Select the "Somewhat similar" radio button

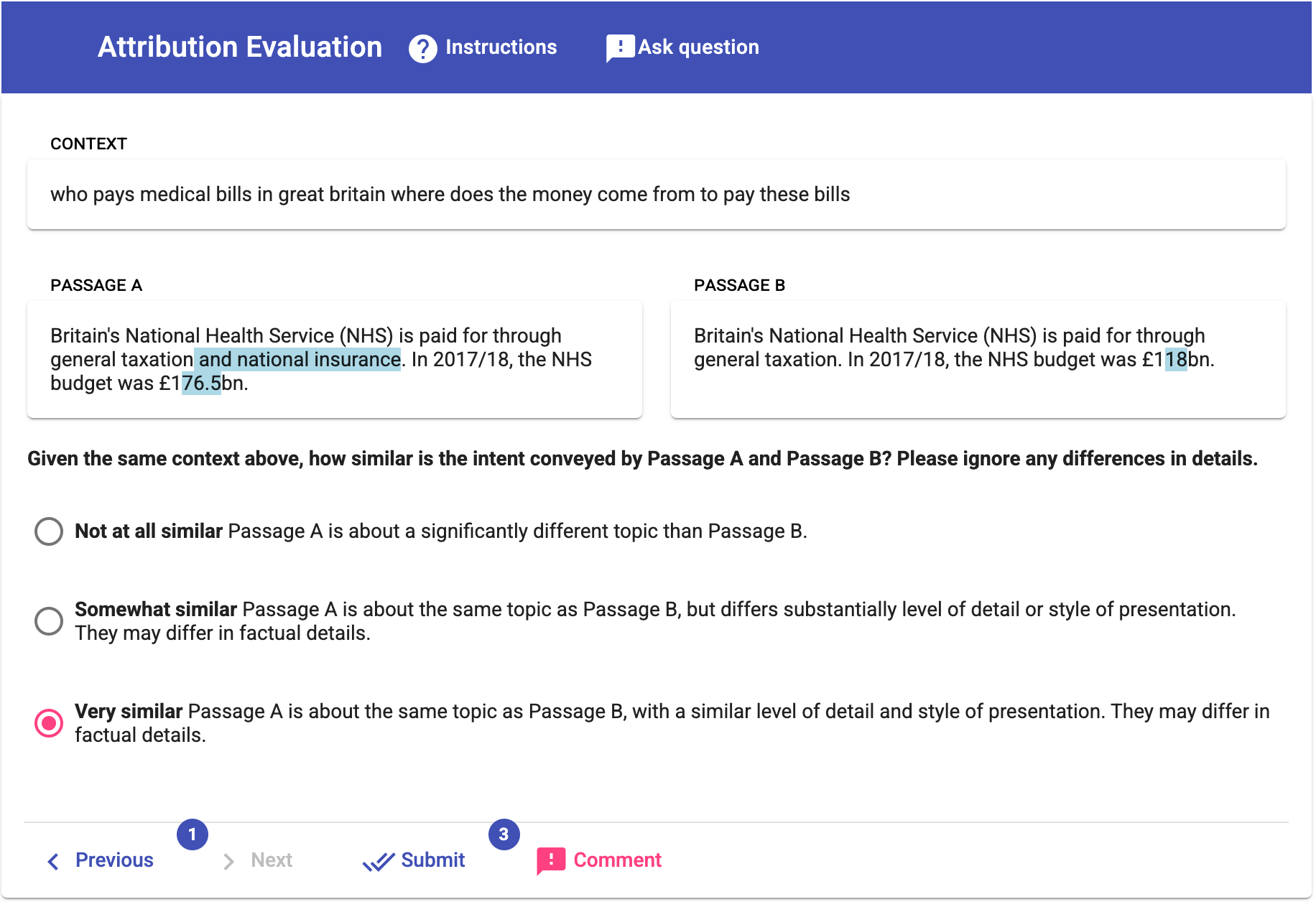(49, 621)
